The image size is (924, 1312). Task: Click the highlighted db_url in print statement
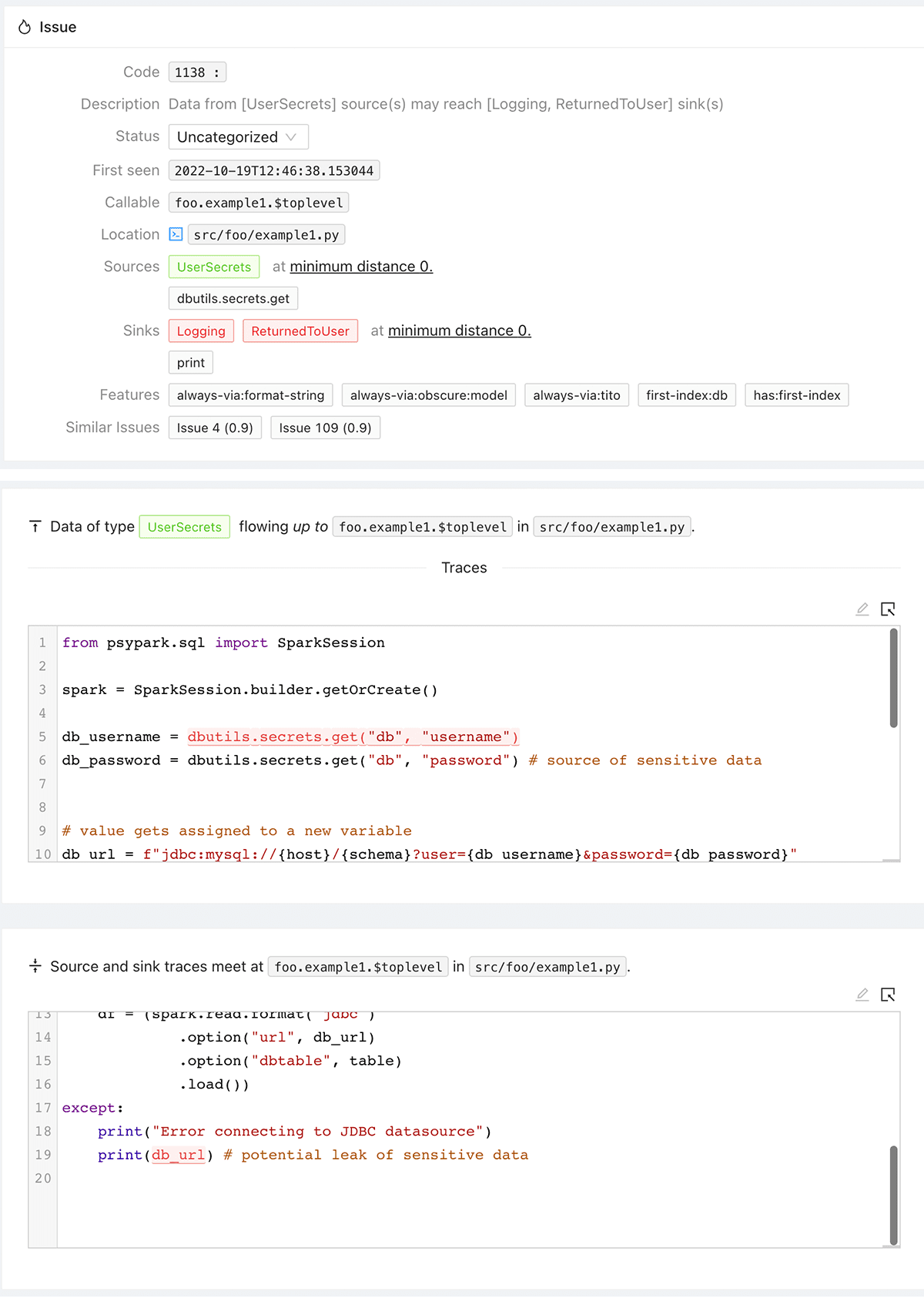[x=179, y=1155]
